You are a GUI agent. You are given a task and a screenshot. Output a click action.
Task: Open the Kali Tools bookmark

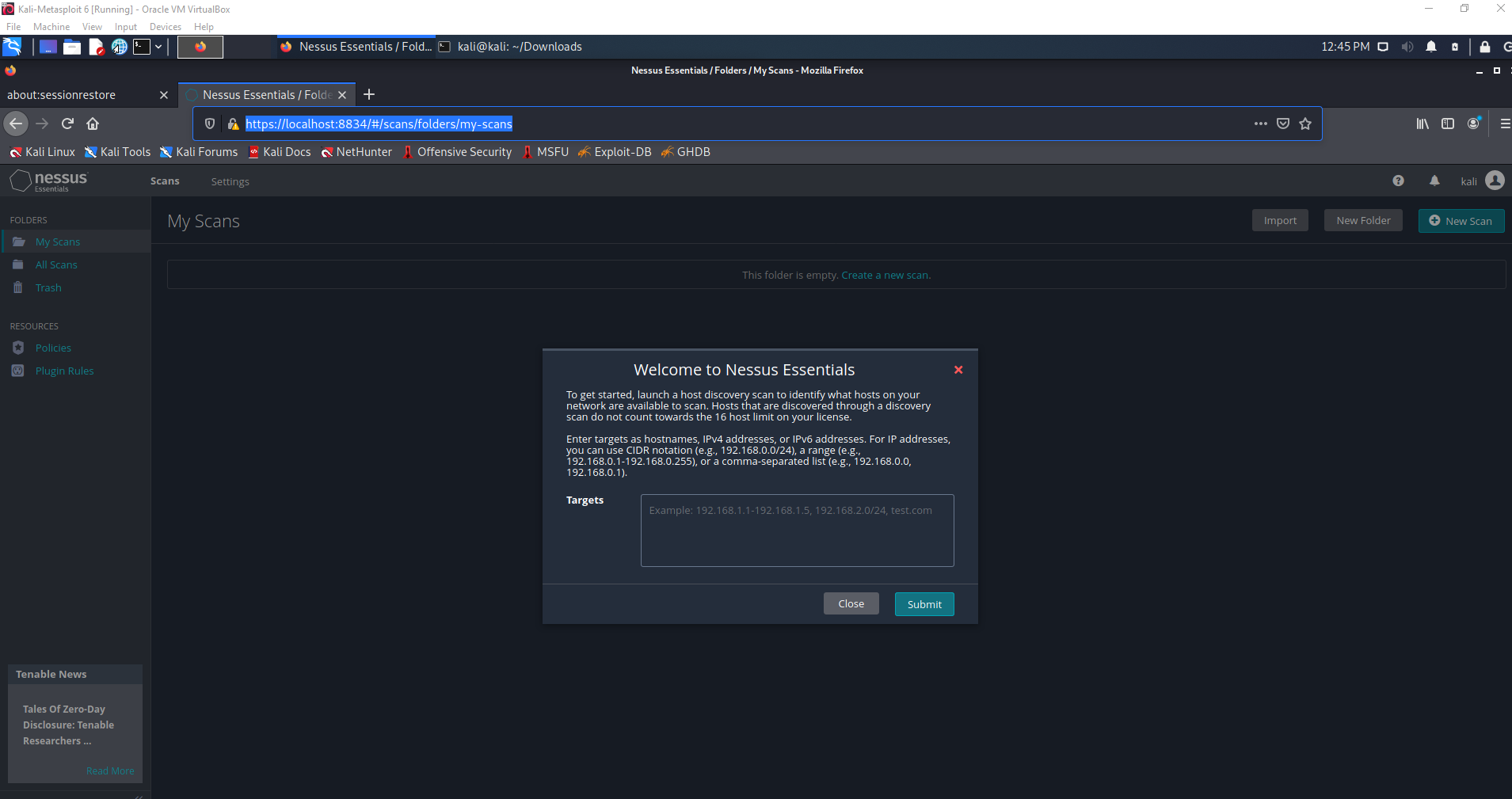(117, 152)
